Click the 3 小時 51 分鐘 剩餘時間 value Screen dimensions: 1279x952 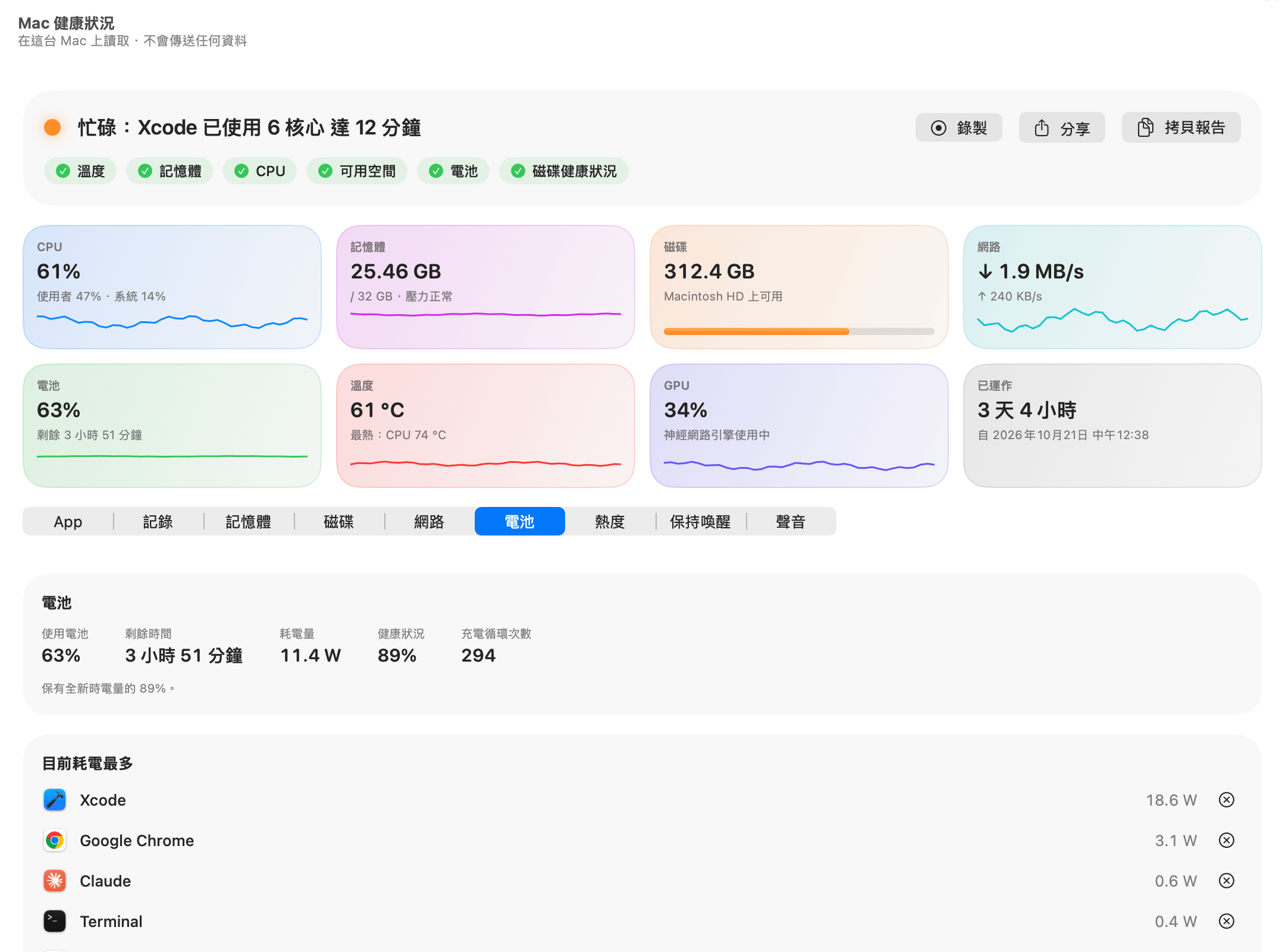pos(184,656)
